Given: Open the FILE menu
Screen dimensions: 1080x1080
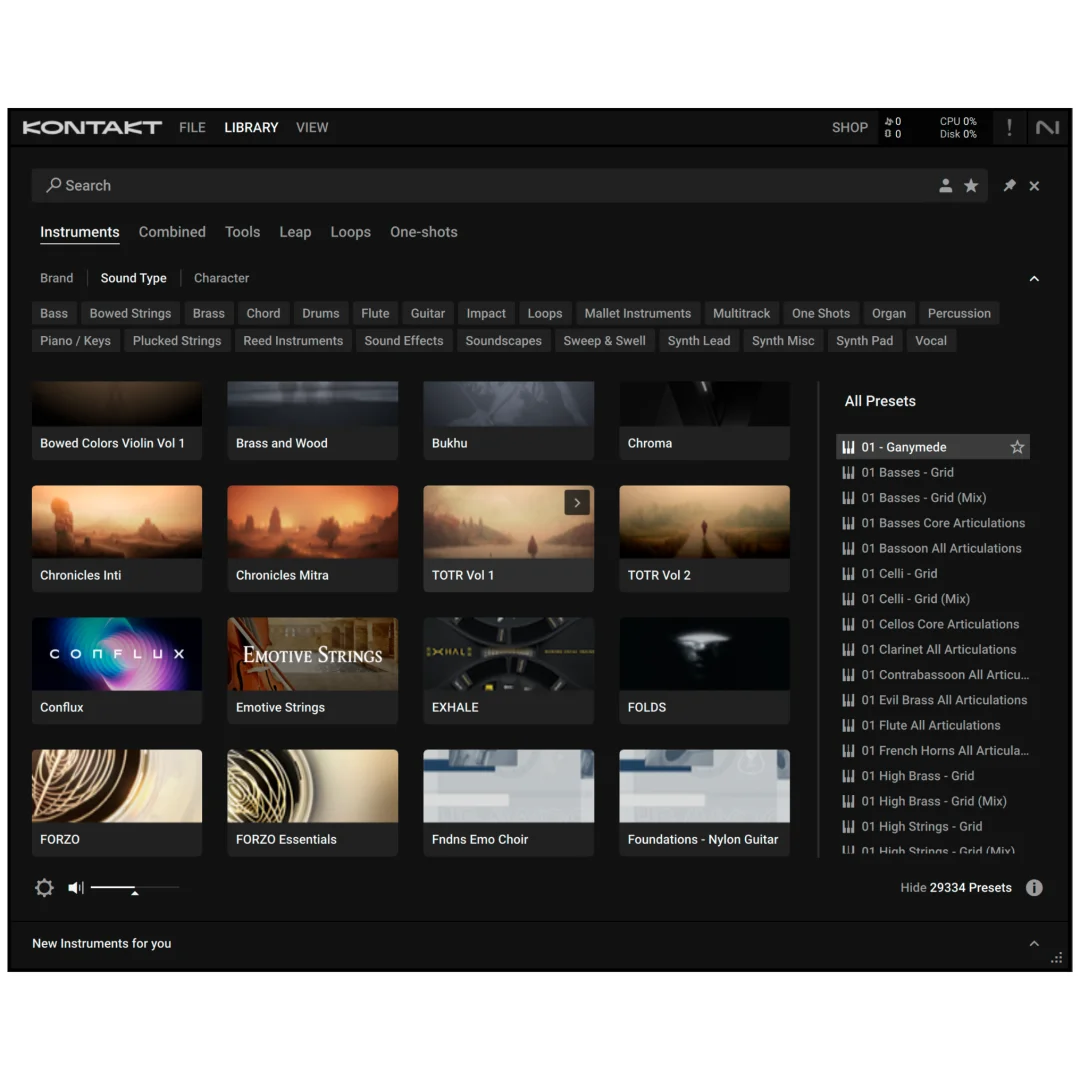Looking at the screenshot, I should click(192, 128).
